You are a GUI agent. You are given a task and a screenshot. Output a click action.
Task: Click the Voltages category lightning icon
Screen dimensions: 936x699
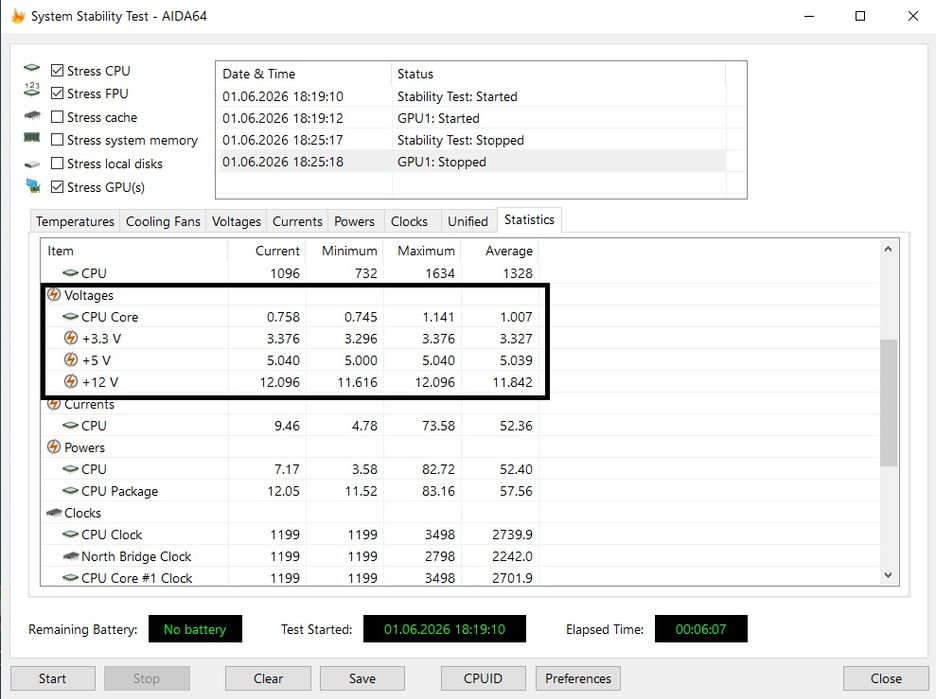[x=54, y=295]
